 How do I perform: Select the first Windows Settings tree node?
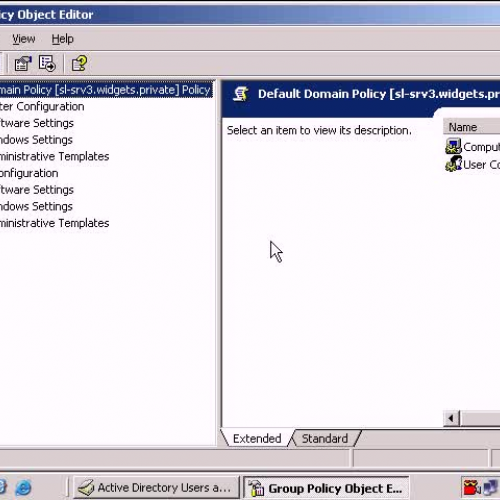coord(36,140)
